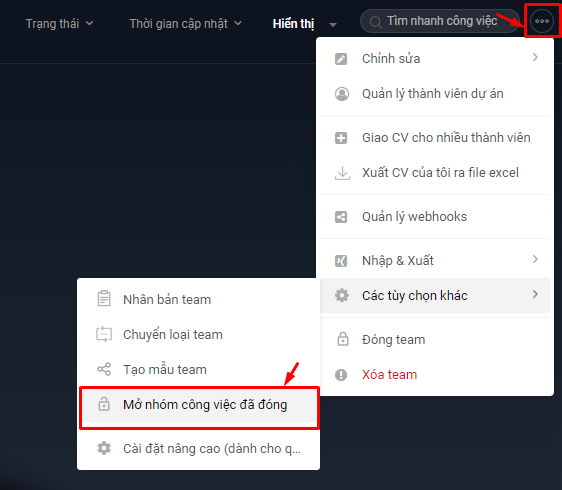The image size is (562, 490).
Task: Click the download icon for Xuất CV excel
Action: tap(342, 173)
